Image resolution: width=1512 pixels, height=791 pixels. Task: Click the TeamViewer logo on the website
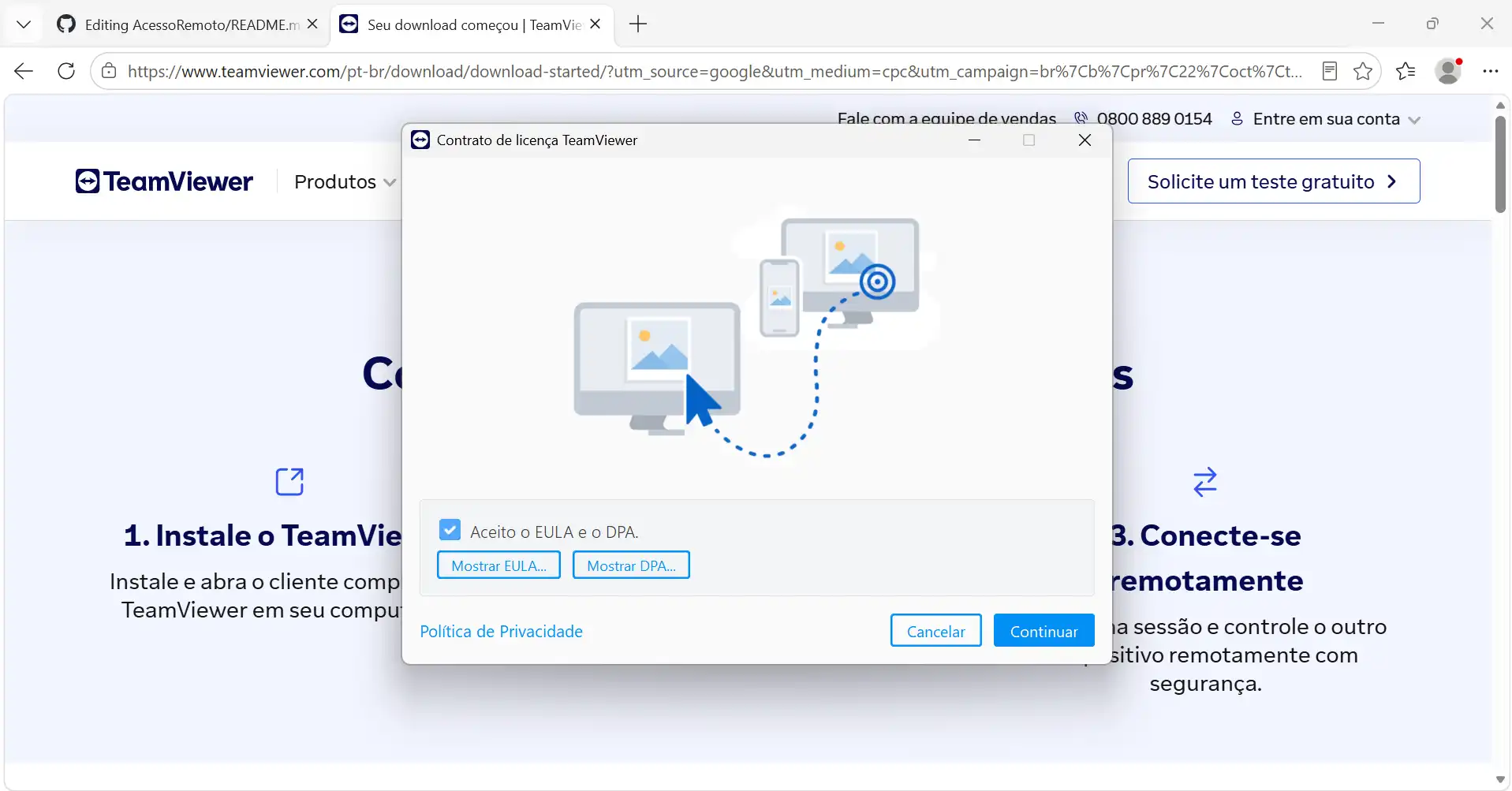[164, 181]
